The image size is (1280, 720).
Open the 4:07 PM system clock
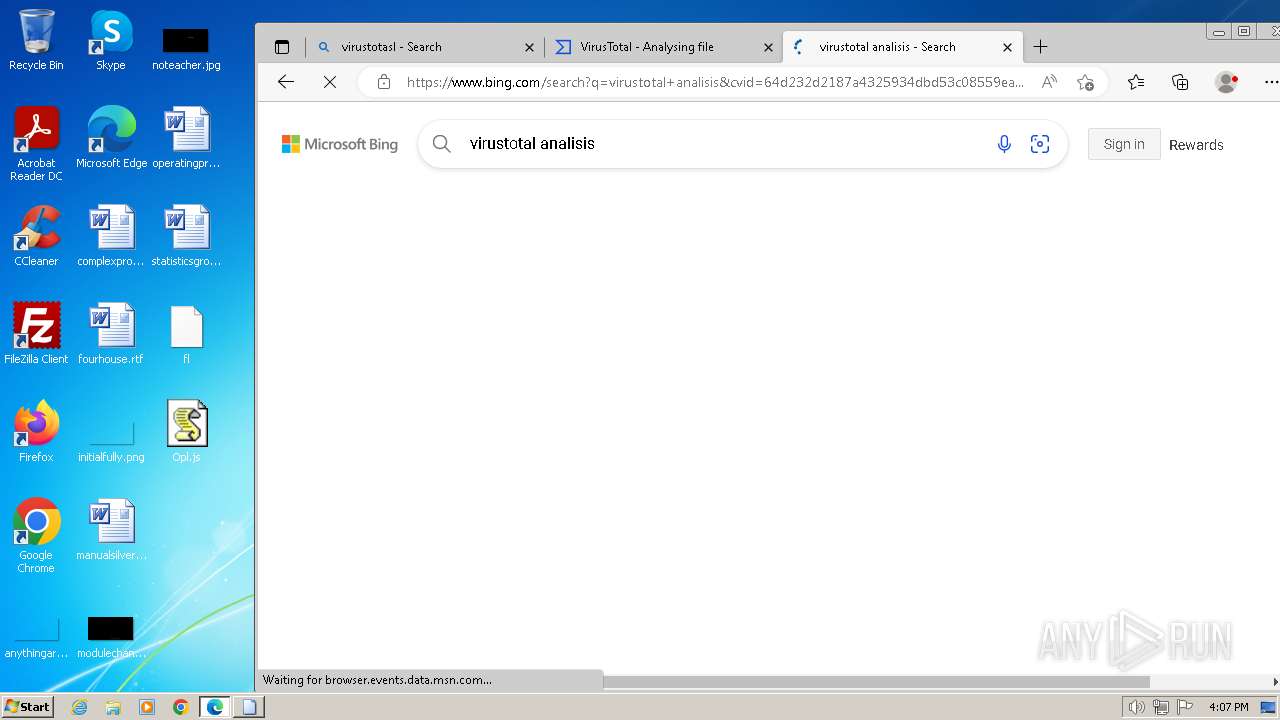click(1228, 707)
